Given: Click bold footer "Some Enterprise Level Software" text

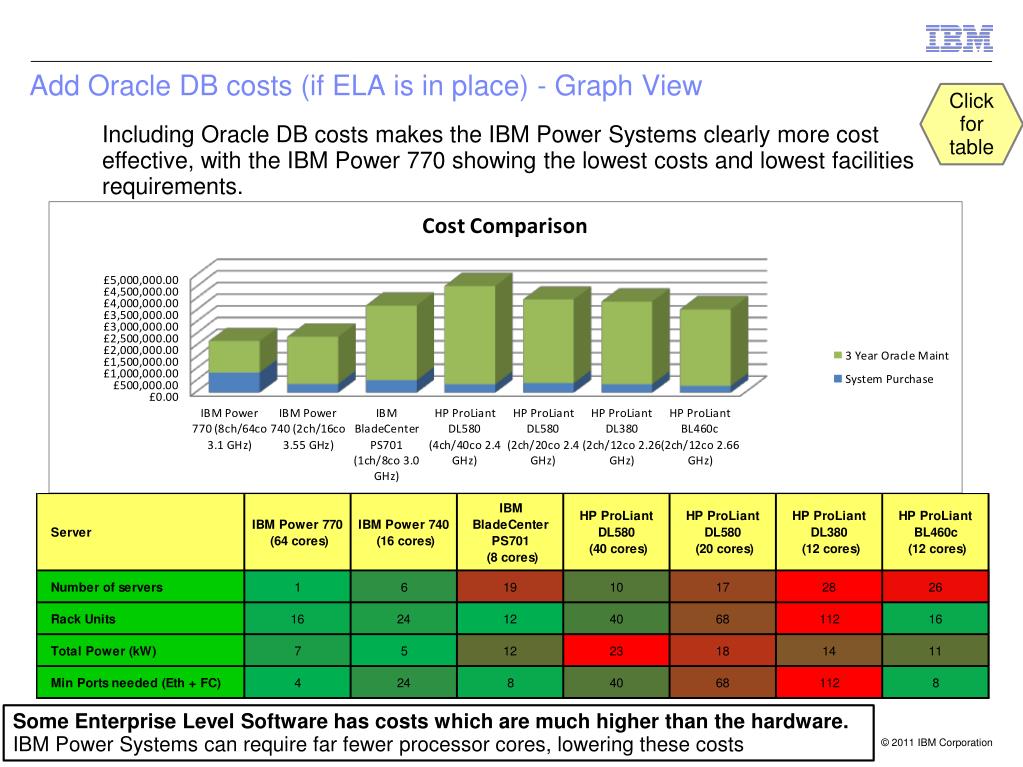Looking at the screenshot, I should 431,721.
